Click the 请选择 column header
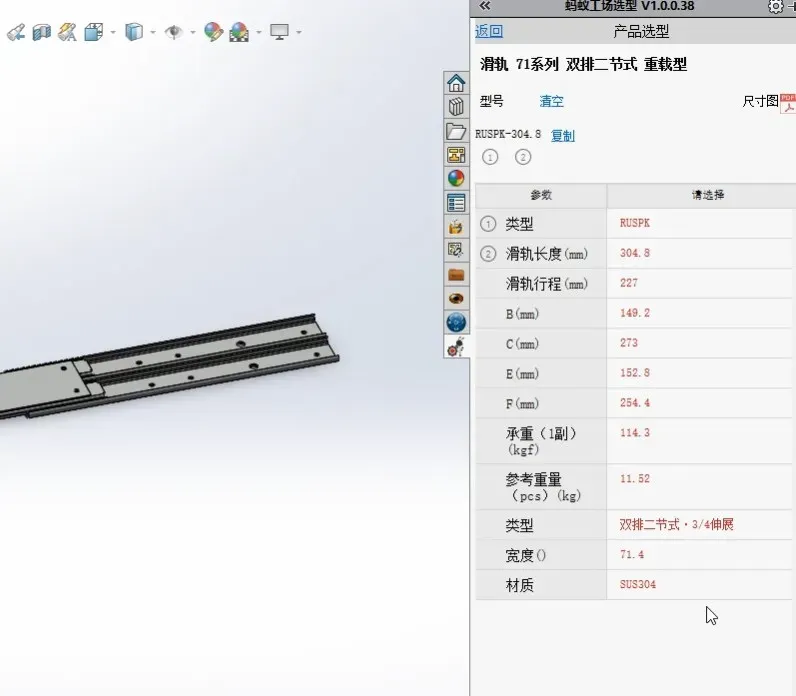The width and height of the screenshot is (796, 696). coord(708,195)
